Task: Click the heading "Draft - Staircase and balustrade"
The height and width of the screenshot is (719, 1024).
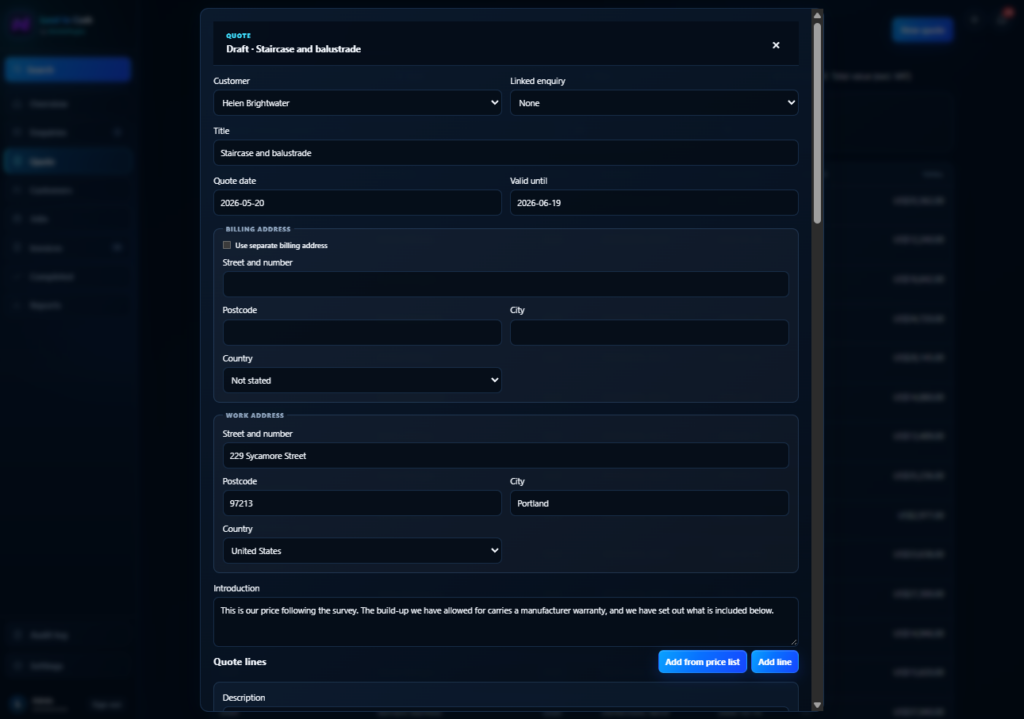Action: [x=293, y=49]
